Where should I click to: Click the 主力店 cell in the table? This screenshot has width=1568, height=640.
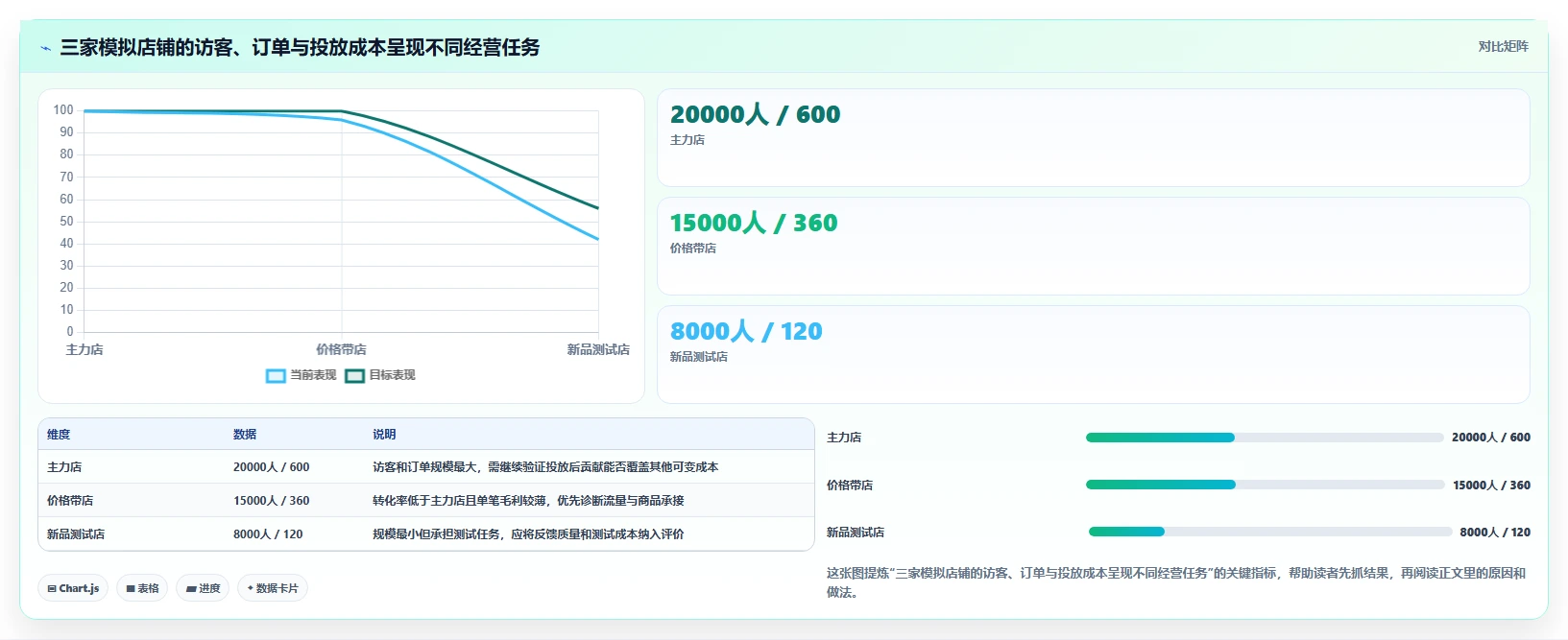64,467
